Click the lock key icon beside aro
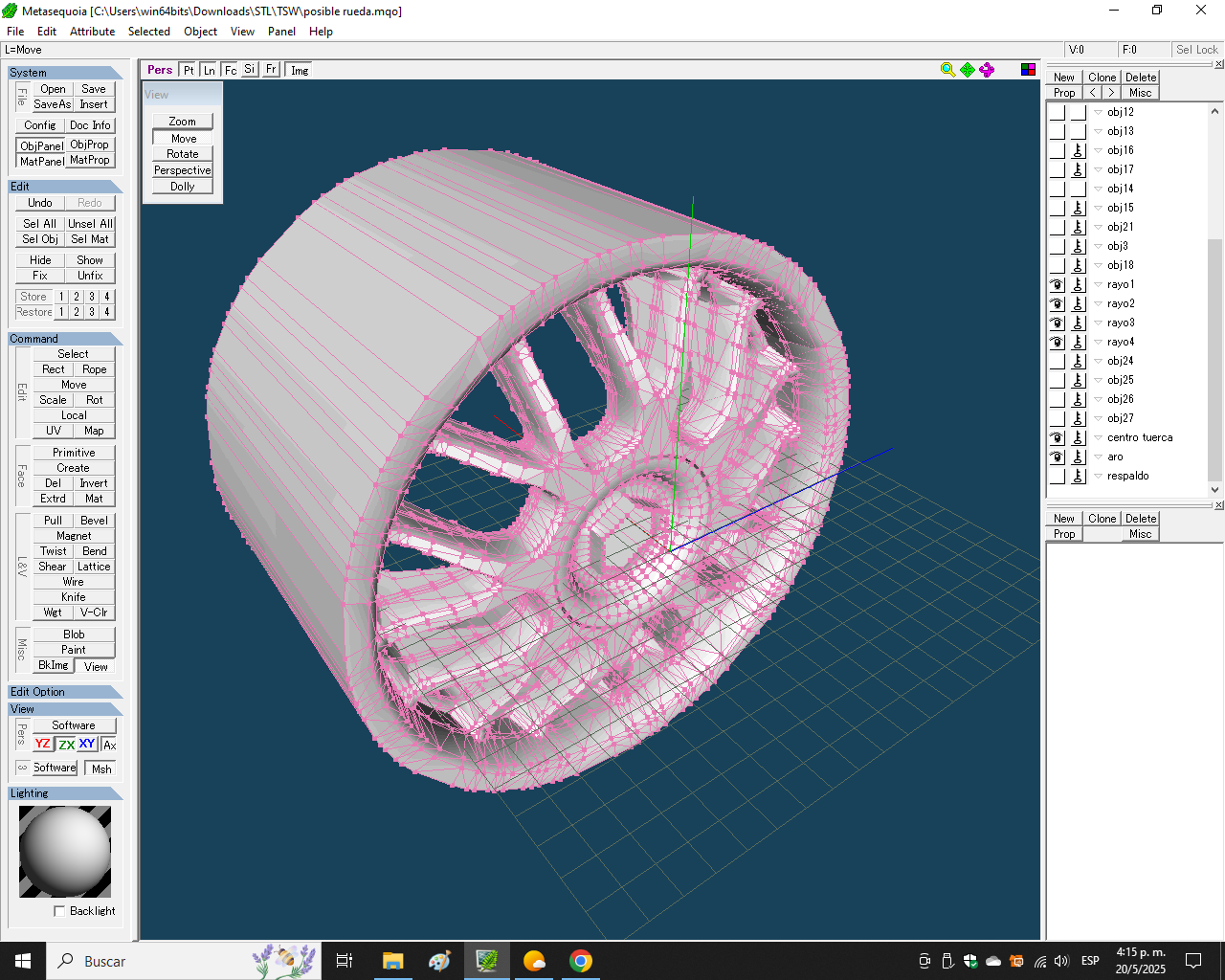 pyautogui.click(x=1078, y=457)
